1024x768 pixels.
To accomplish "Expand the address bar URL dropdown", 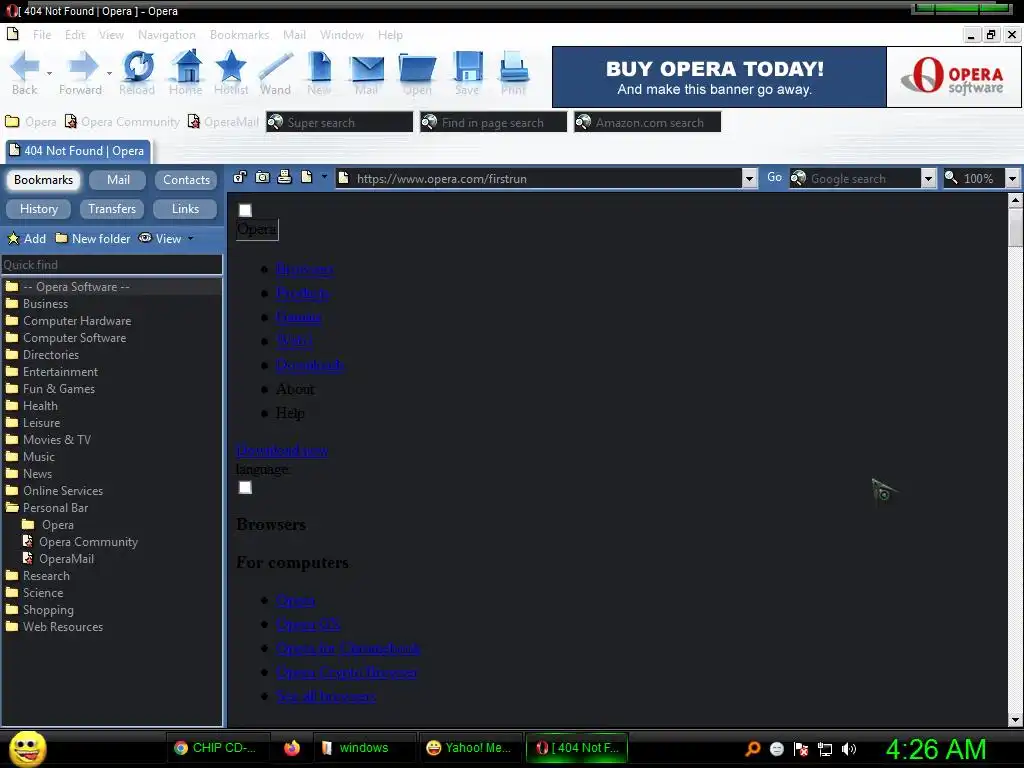I will tap(749, 178).
